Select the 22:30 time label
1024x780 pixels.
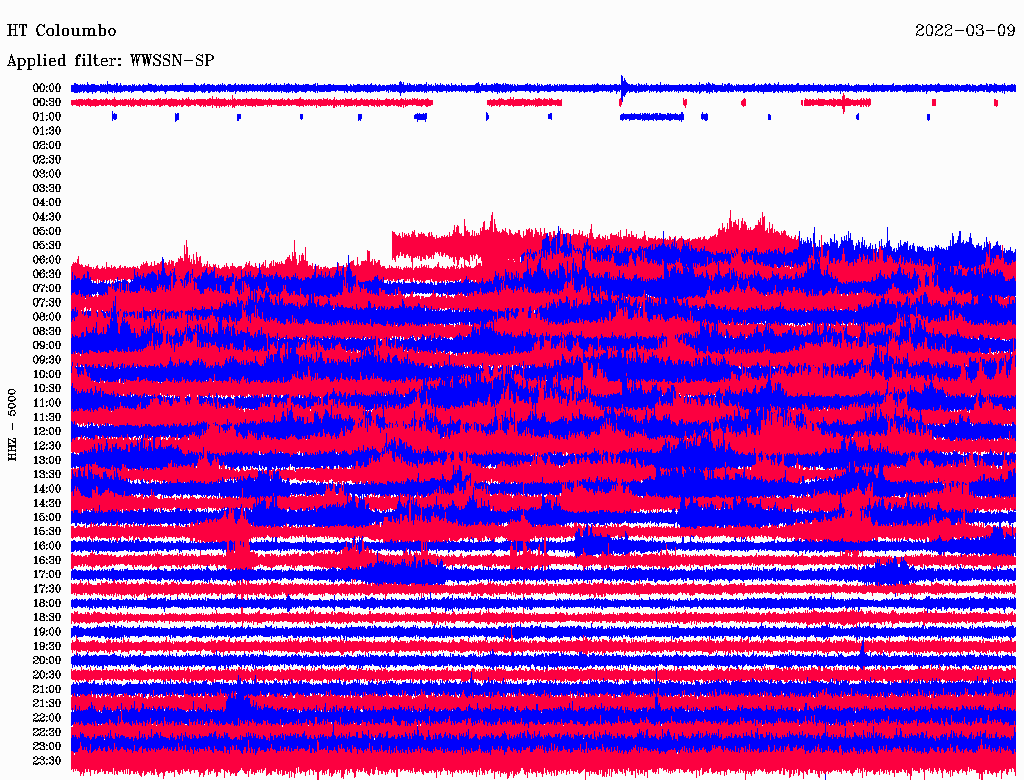point(47,732)
